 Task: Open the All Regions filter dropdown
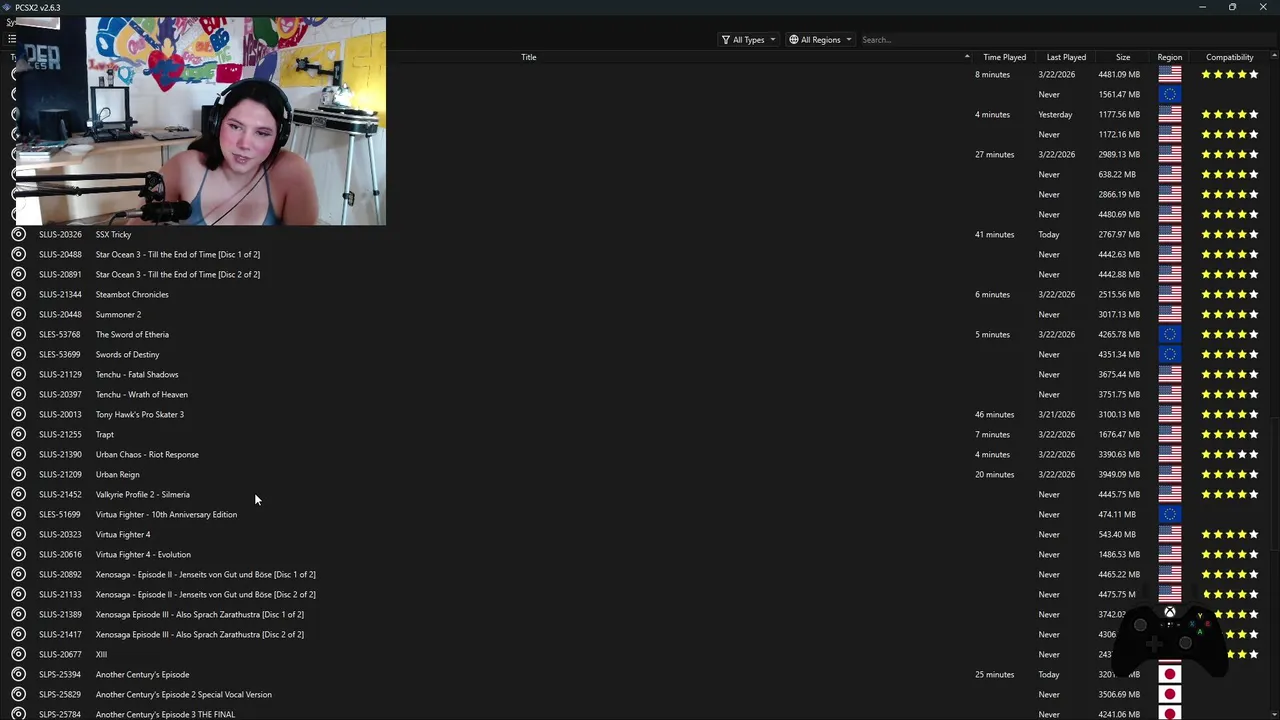pos(820,40)
